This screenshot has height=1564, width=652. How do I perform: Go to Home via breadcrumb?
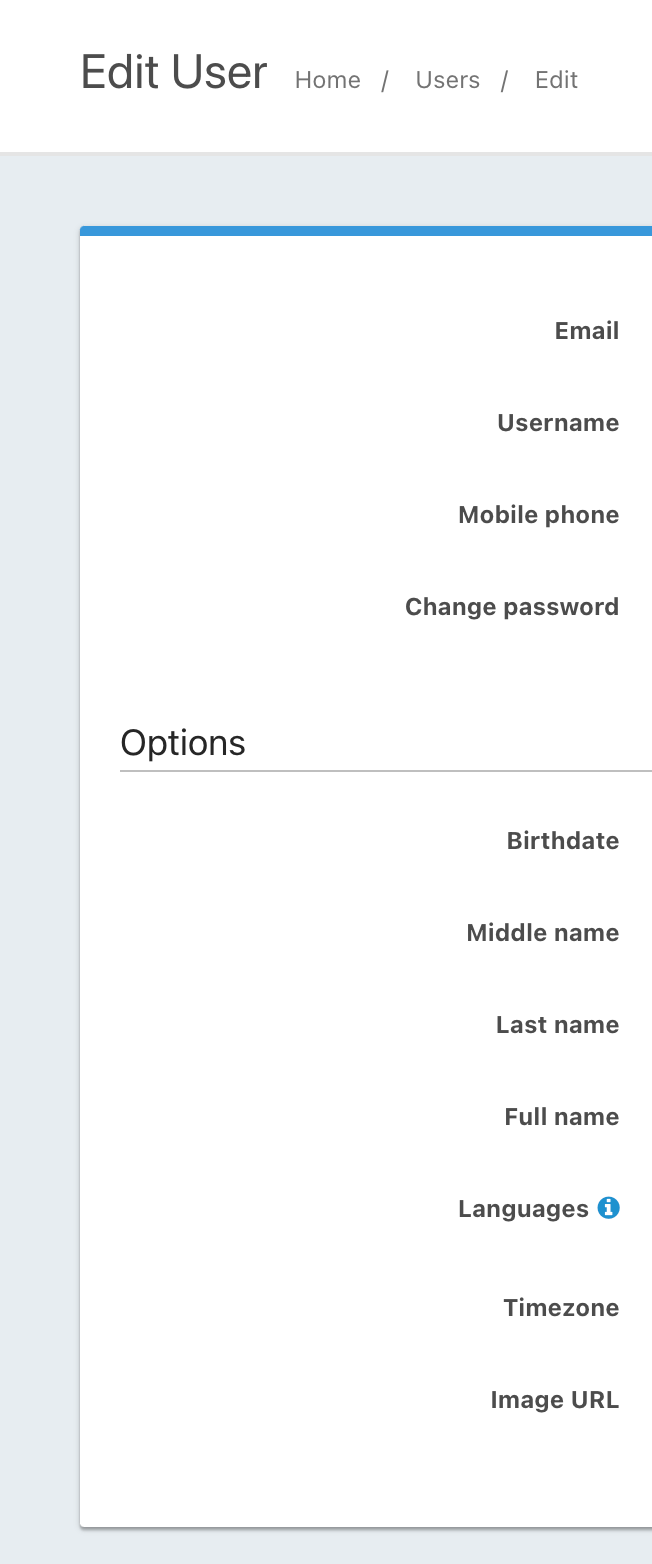(x=327, y=80)
